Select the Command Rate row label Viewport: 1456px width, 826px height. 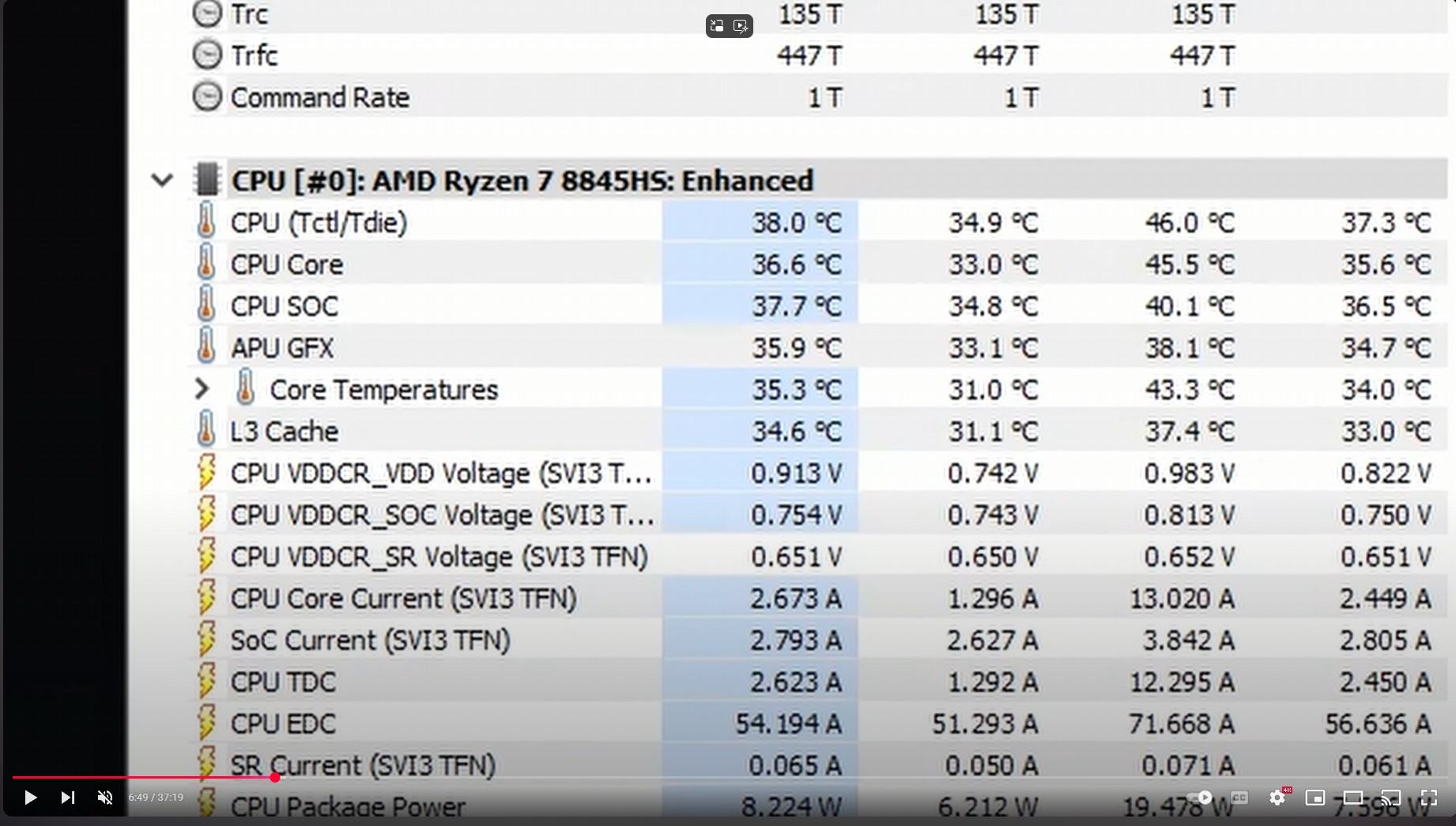coord(320,97)
